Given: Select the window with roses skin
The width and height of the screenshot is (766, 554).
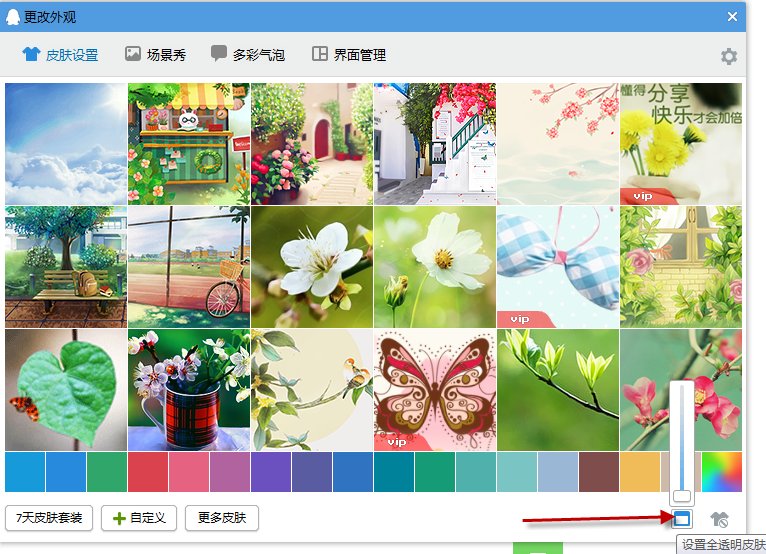Looking at the screenshot, I should pyautogui.click(x=681, y=267).
